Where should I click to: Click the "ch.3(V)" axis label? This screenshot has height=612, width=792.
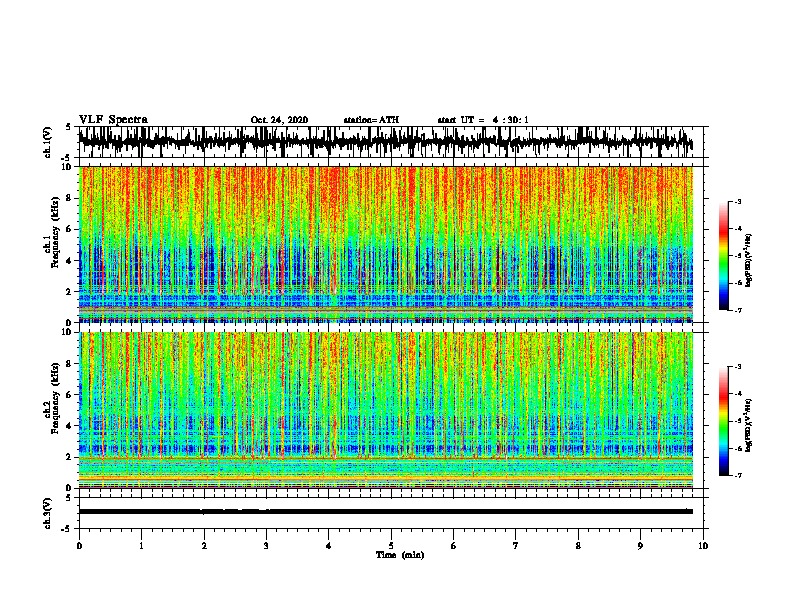click(x=48, y=513)
